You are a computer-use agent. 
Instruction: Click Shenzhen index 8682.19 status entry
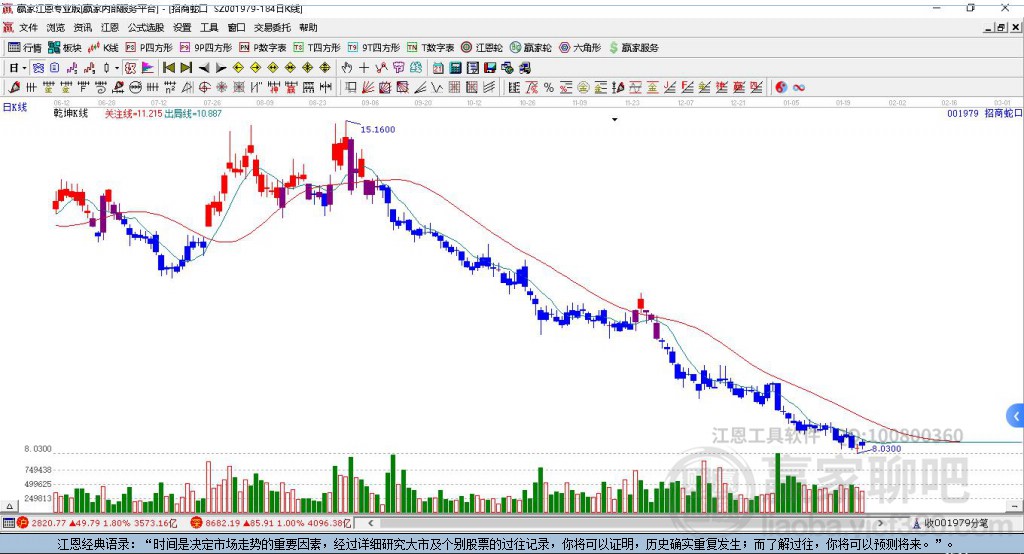(x=272, y=523)
